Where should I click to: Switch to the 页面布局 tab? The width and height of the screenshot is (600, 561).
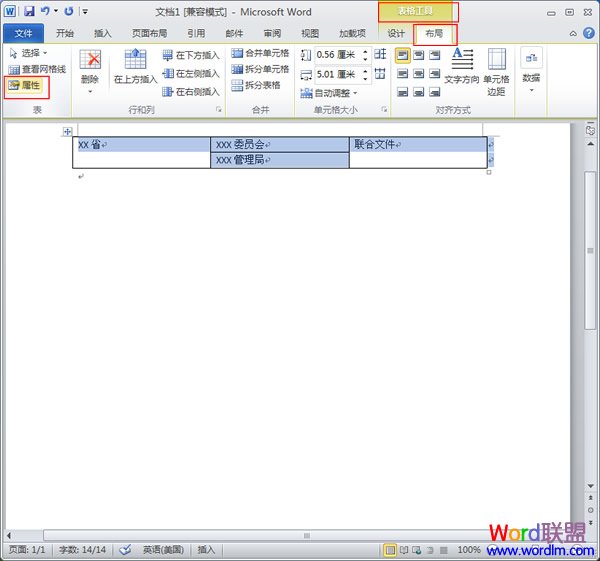150,34
